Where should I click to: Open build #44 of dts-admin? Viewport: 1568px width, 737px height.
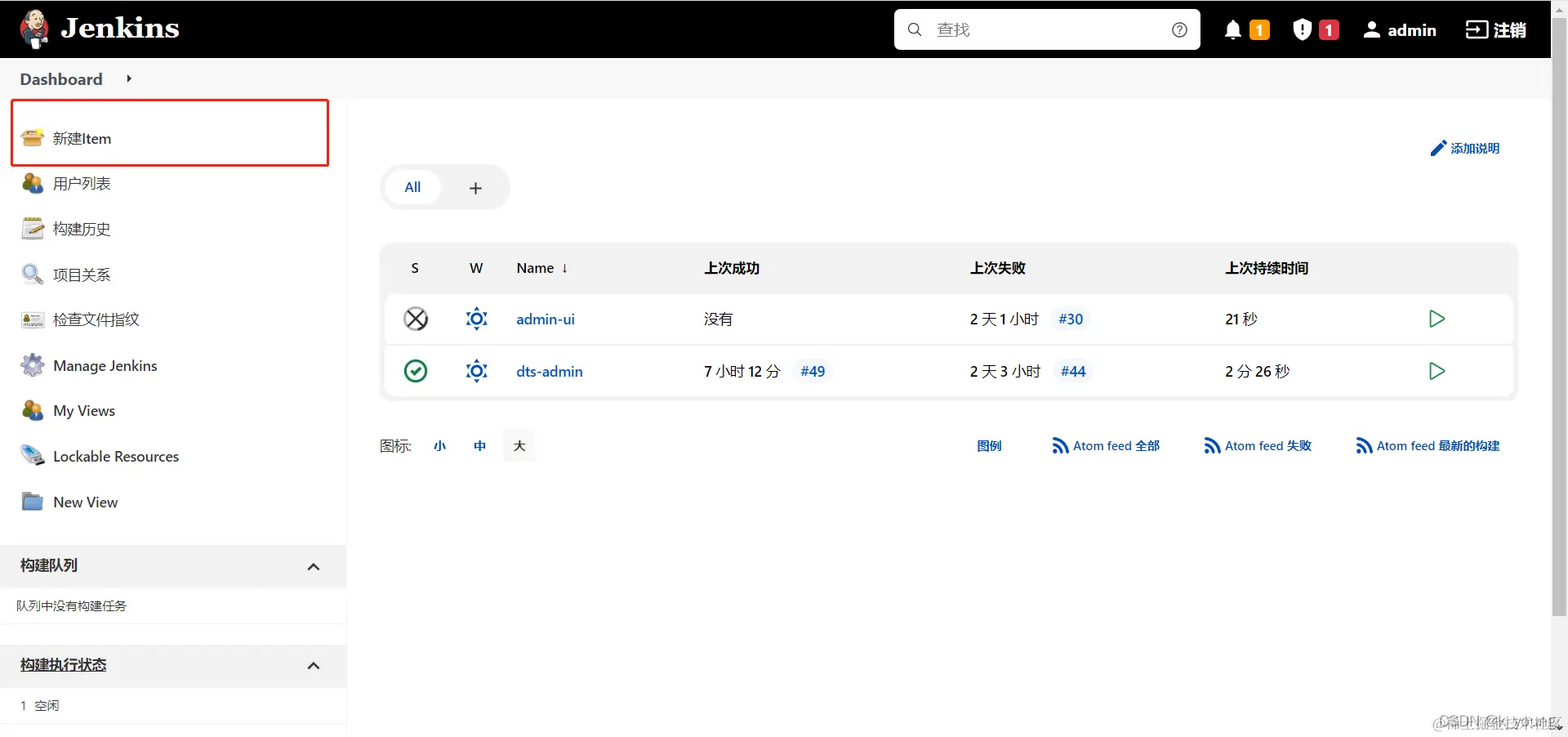tap(1073, 371)
